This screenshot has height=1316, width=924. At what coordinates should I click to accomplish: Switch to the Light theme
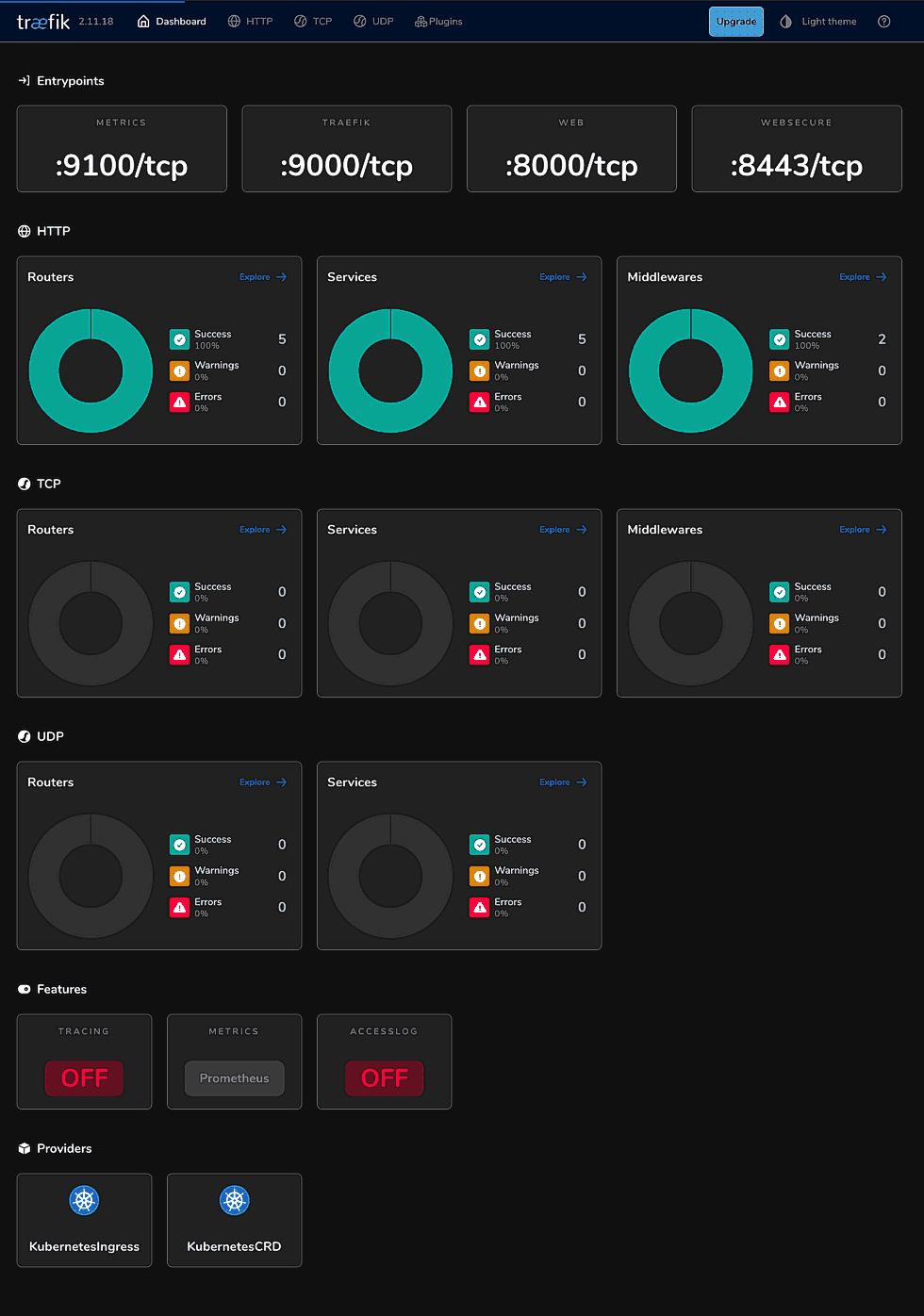pos(817,21)
